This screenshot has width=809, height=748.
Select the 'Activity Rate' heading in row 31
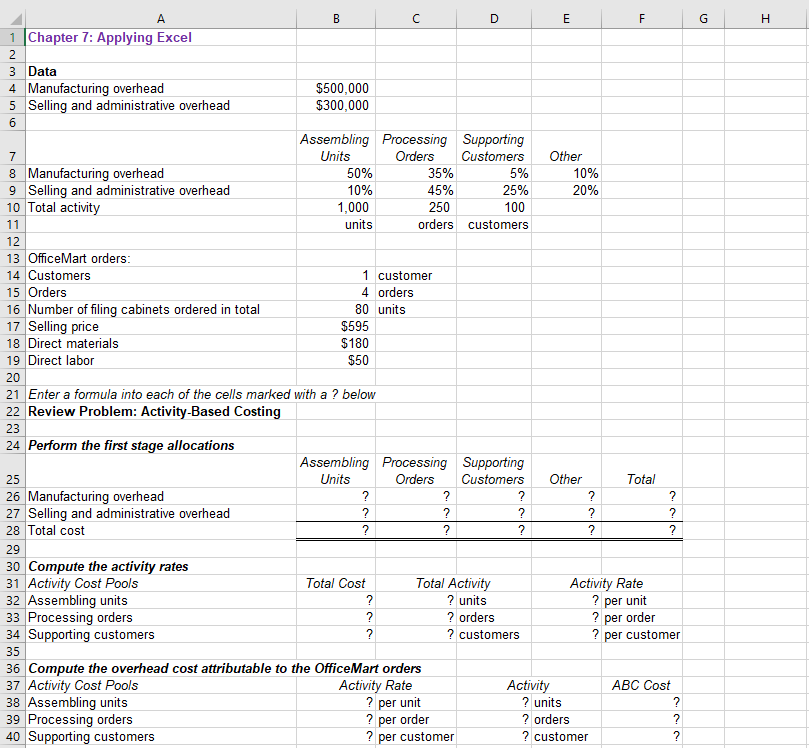point(606,583)
